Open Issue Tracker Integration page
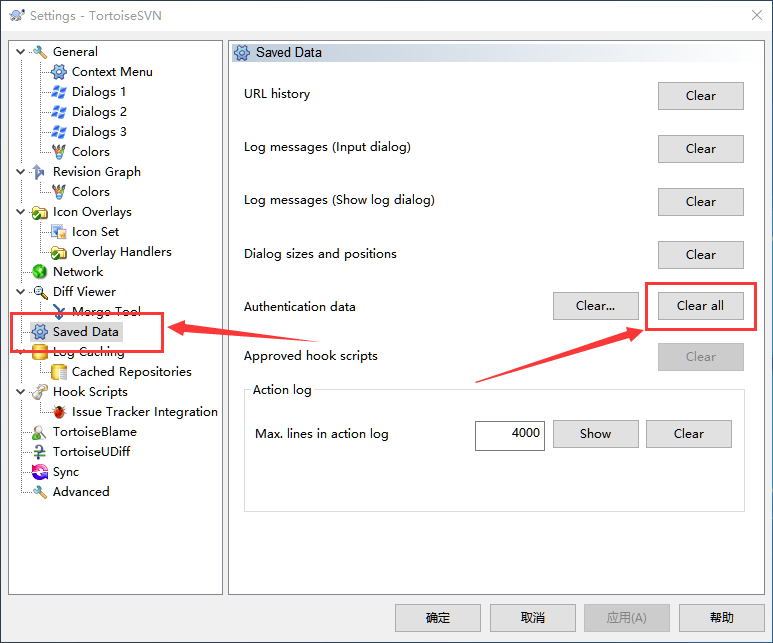 [144, 412]
